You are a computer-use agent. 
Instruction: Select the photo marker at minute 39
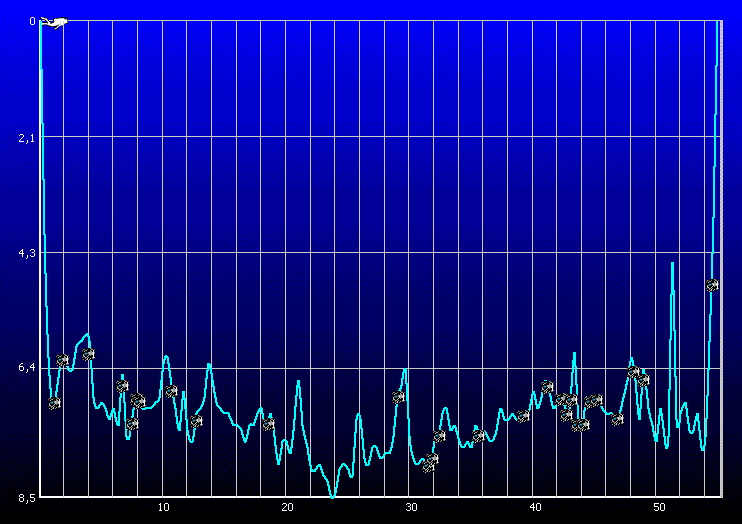pos(523,416)
